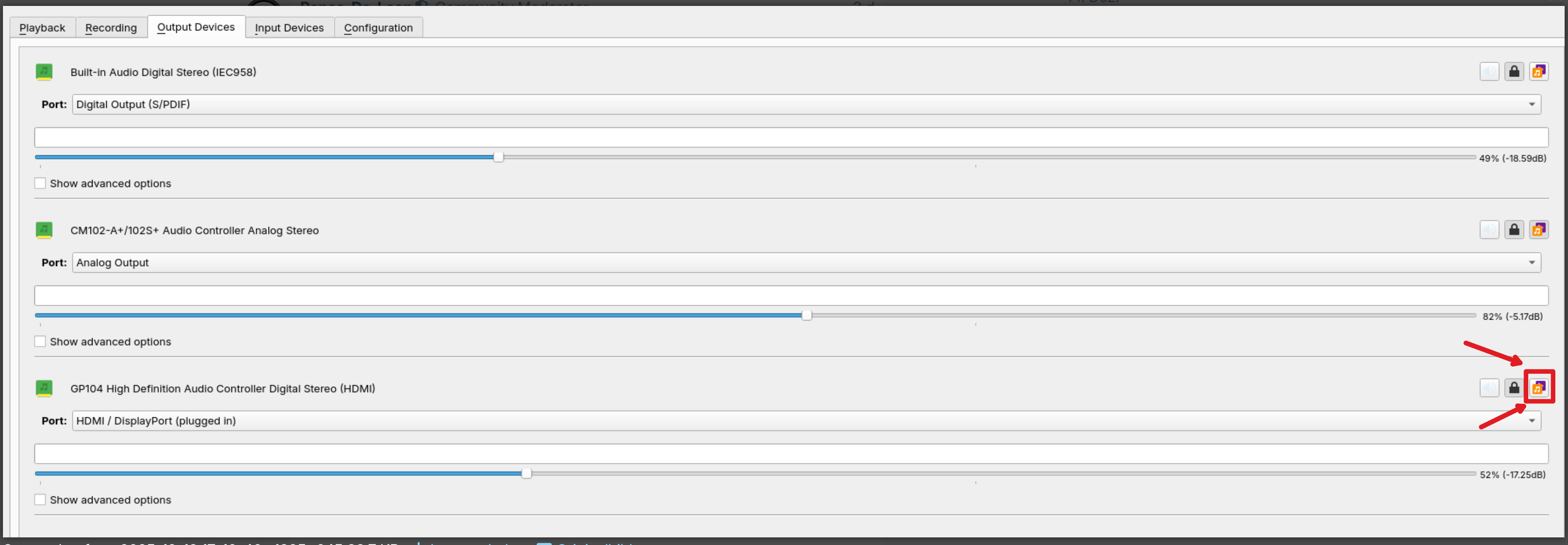The image size is (1568, 545).
Task: Show advanced options for CM102-A+ device
Action: click(x=40, y=342)
